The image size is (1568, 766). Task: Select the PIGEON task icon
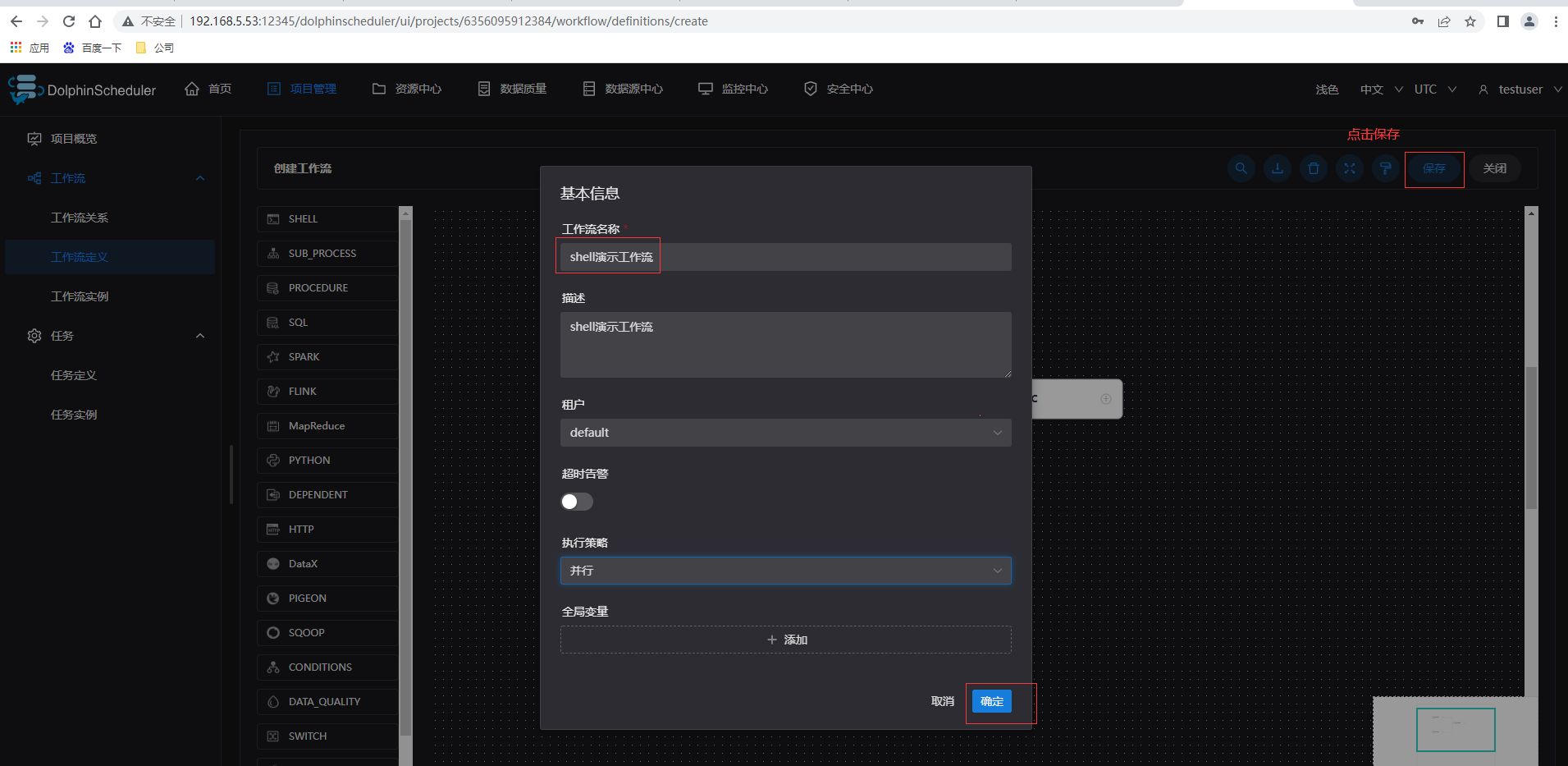(273, 599)
